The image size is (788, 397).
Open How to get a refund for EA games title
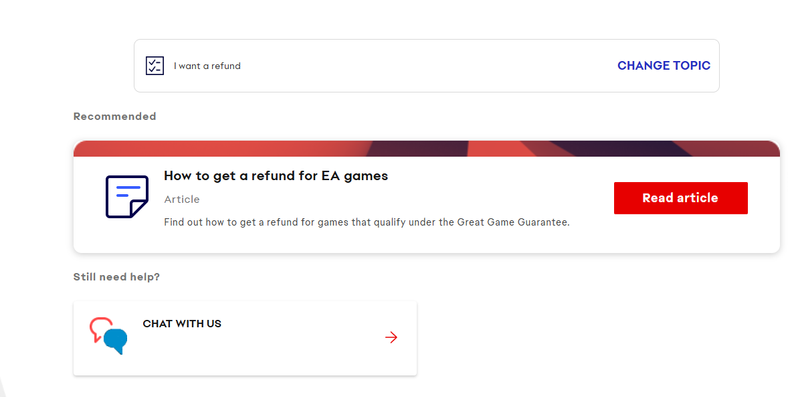(276, 176)
